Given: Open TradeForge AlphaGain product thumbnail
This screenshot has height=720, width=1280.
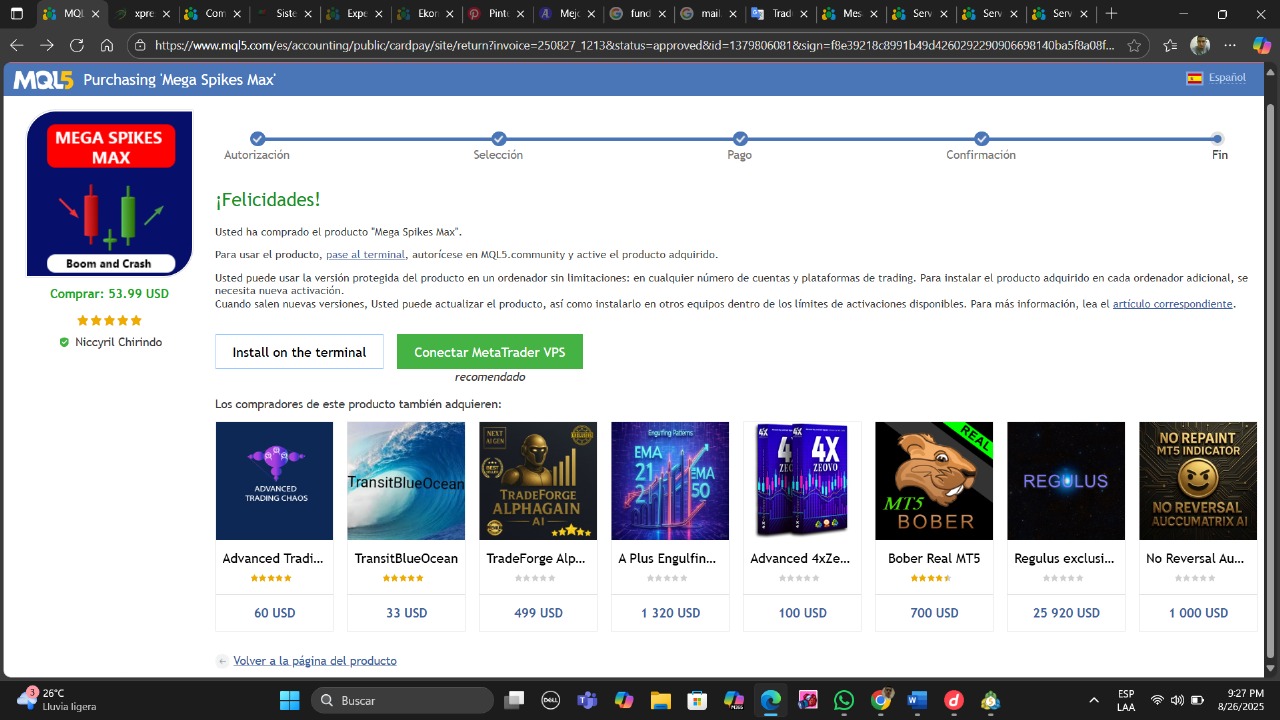Looking at the screenshot, I should (538, 481).
